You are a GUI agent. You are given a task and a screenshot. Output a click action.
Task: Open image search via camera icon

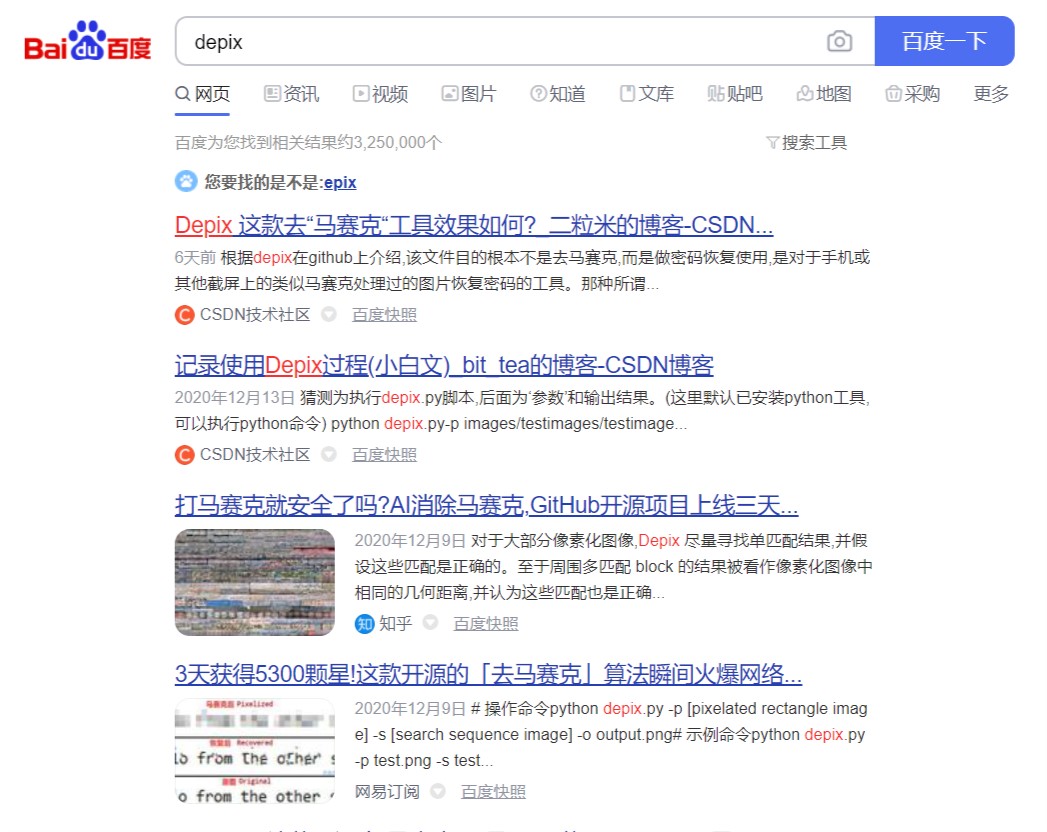click(x=839, y=41)
